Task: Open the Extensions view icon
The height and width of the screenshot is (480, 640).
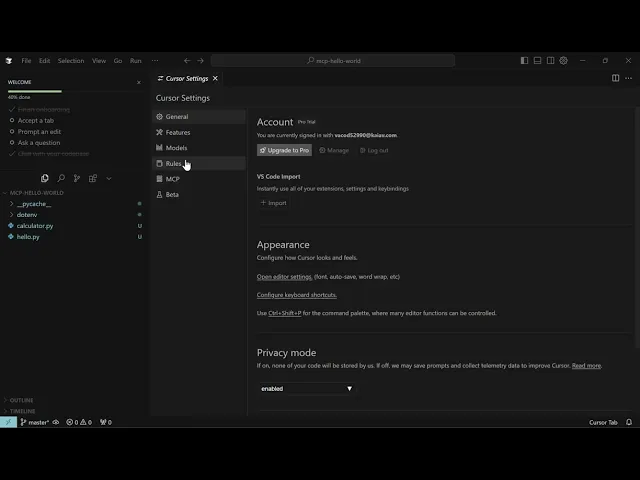Action: coord(93,178)
